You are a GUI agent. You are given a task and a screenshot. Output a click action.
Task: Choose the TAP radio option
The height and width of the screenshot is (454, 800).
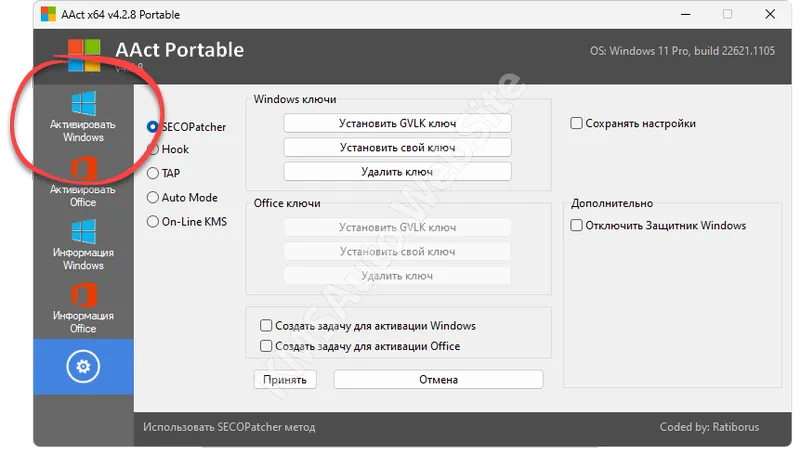[x=153, y=174]
